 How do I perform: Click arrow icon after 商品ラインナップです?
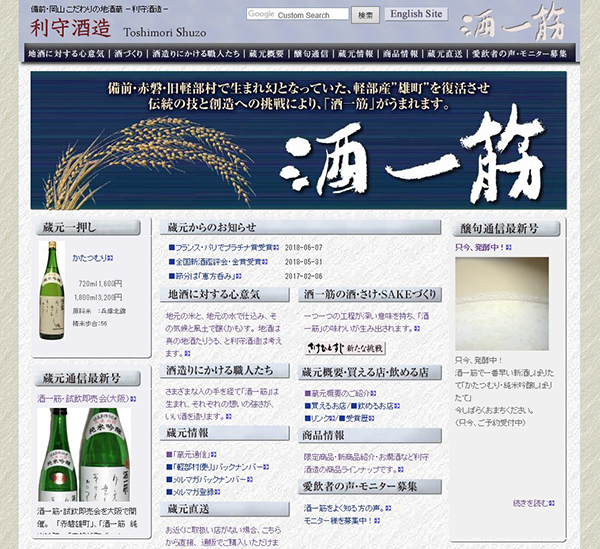400,469
